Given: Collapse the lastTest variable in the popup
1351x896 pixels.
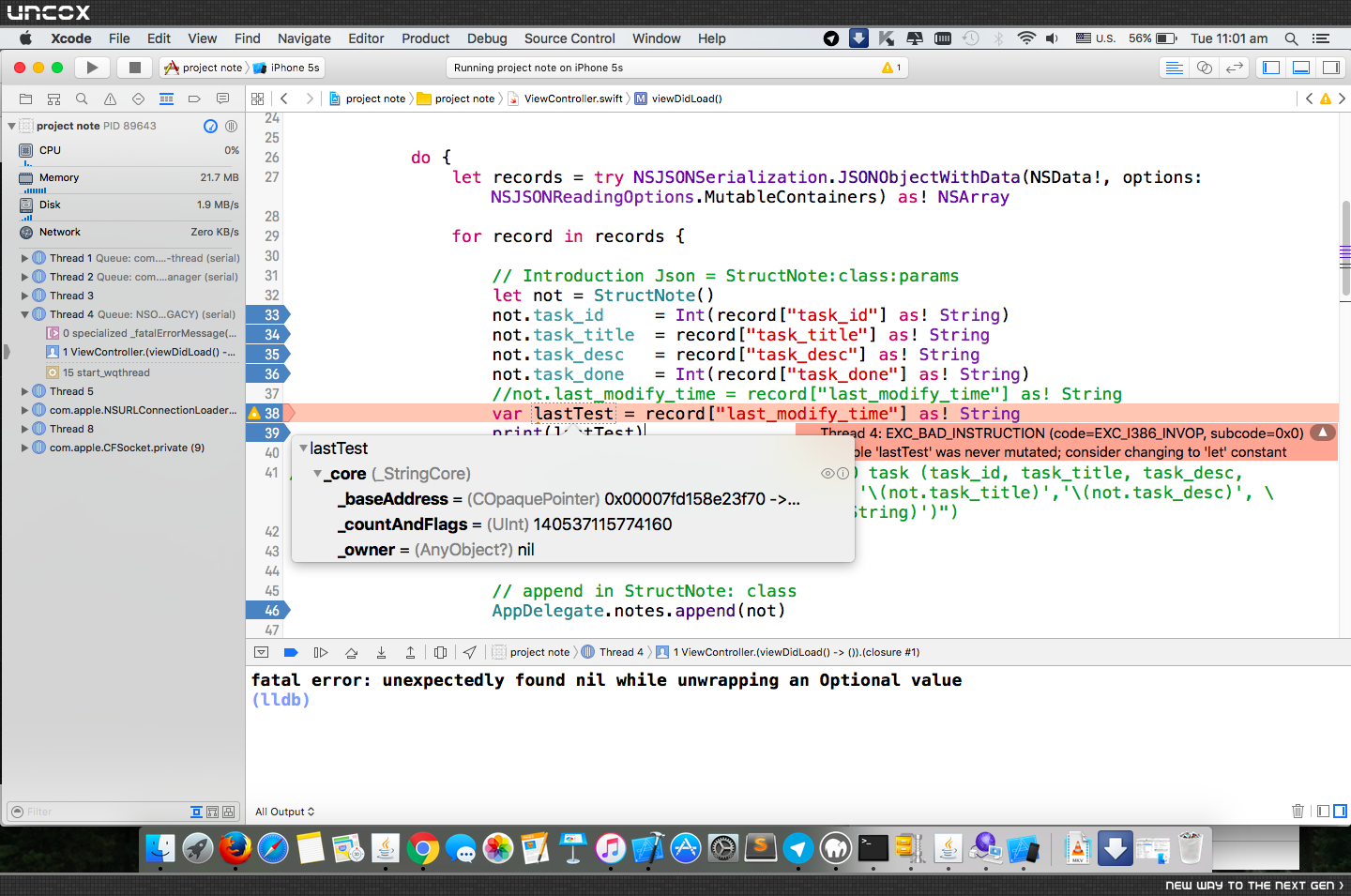Looking at the screenshot, I should (x=303, y=448).
